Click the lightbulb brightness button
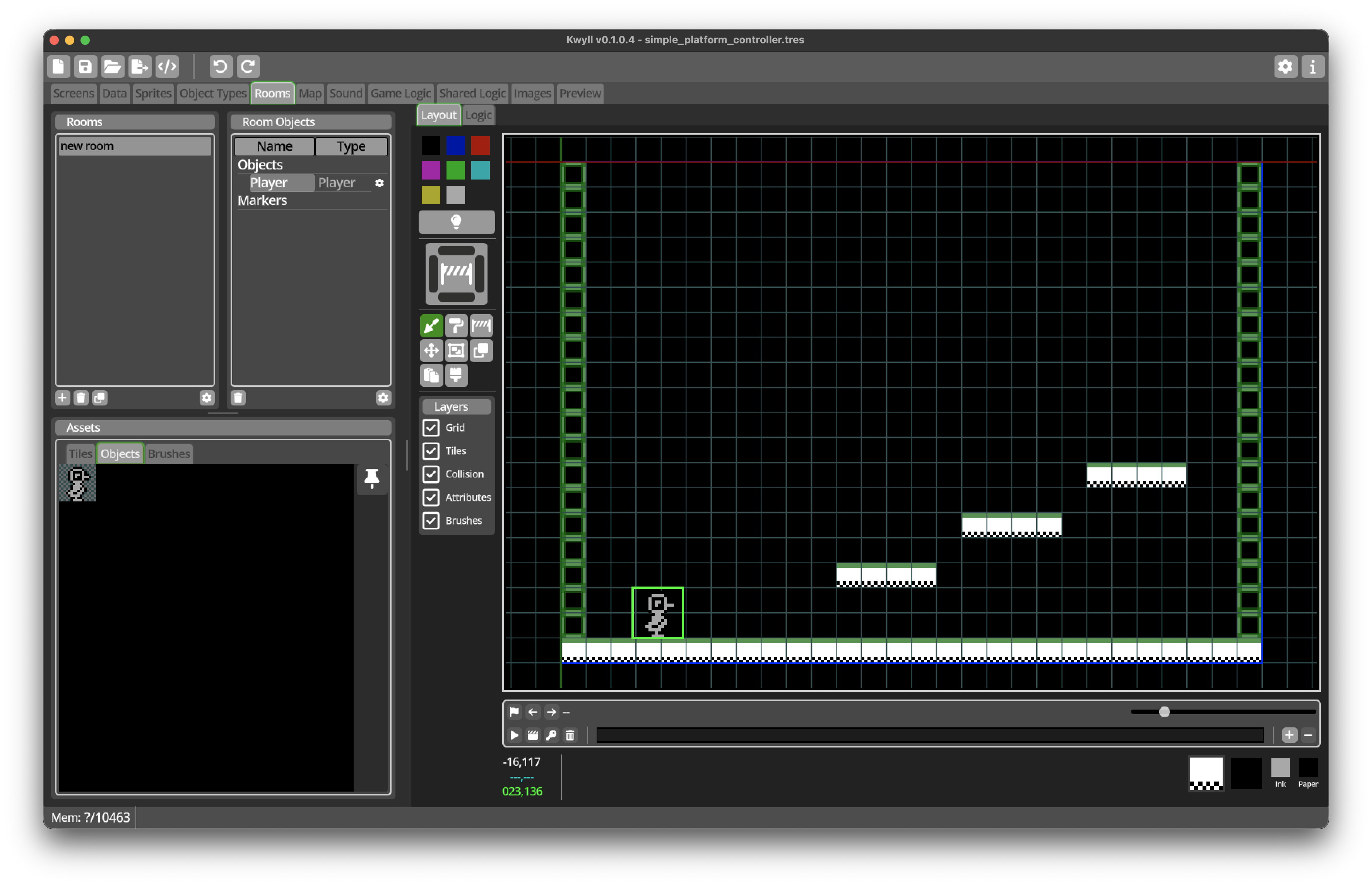Screen dimensions: 1372x886 pyautogui.click(x=456, y=221)
